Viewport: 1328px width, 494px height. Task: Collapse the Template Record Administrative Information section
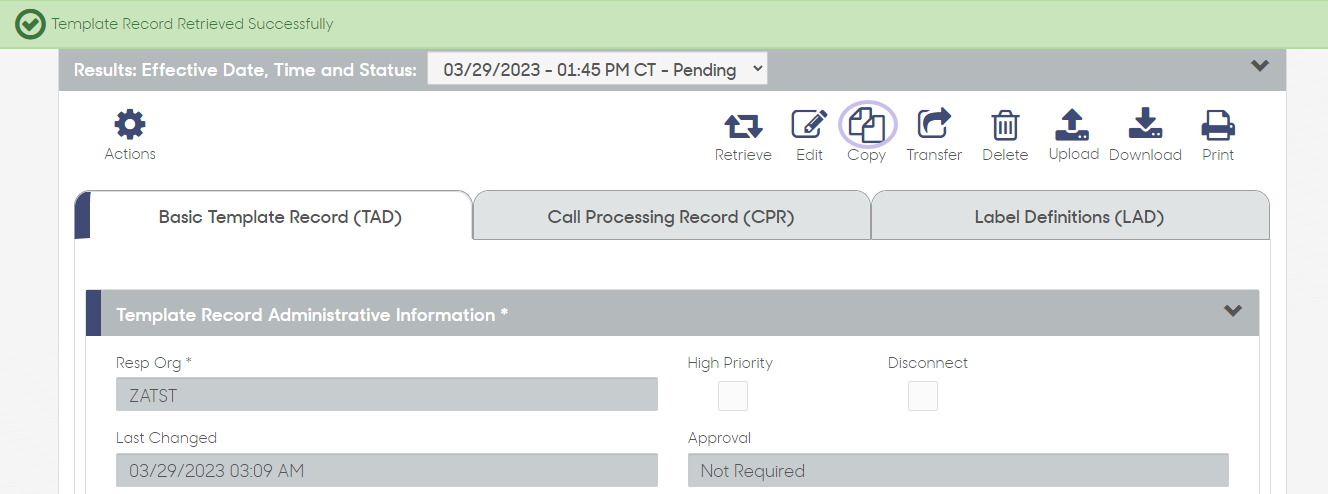(x=1233, y=311)
